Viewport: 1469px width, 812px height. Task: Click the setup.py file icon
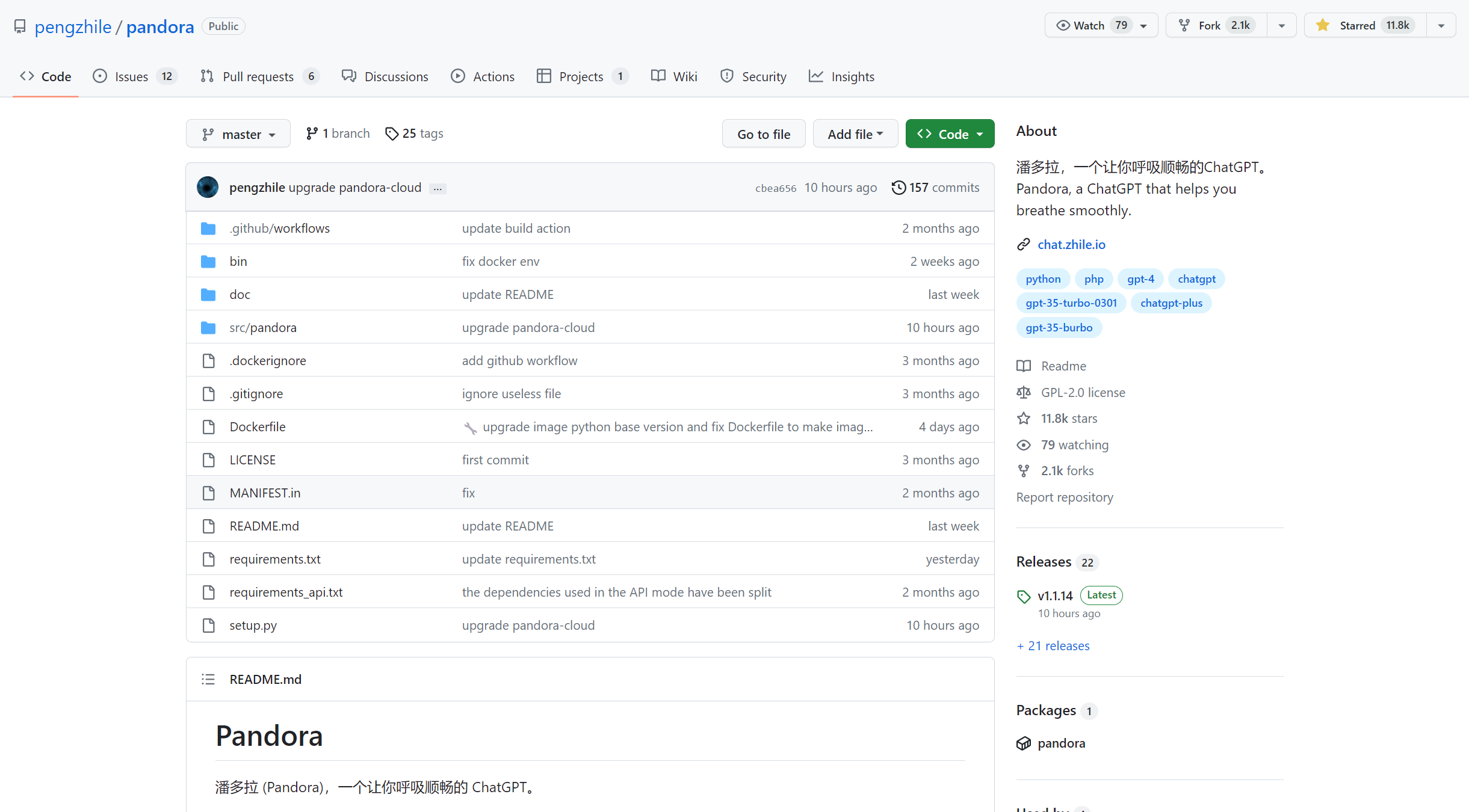coord(209,626)
